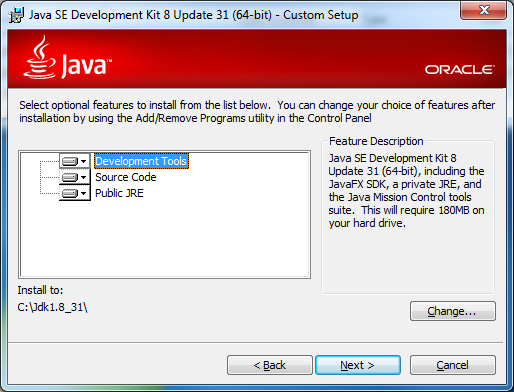Return to previous step with < Back

point(270,365)
